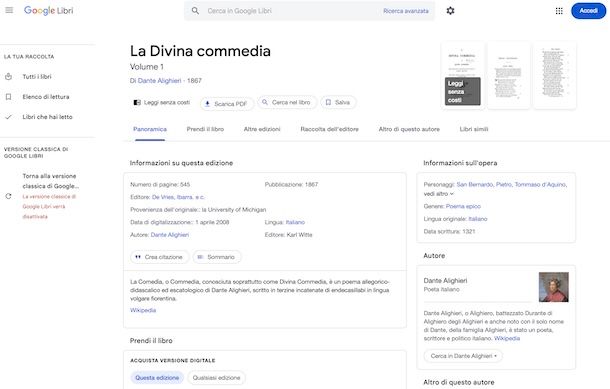Click Cerca nel libro button
Screen dimensions: 610x389
287,102
